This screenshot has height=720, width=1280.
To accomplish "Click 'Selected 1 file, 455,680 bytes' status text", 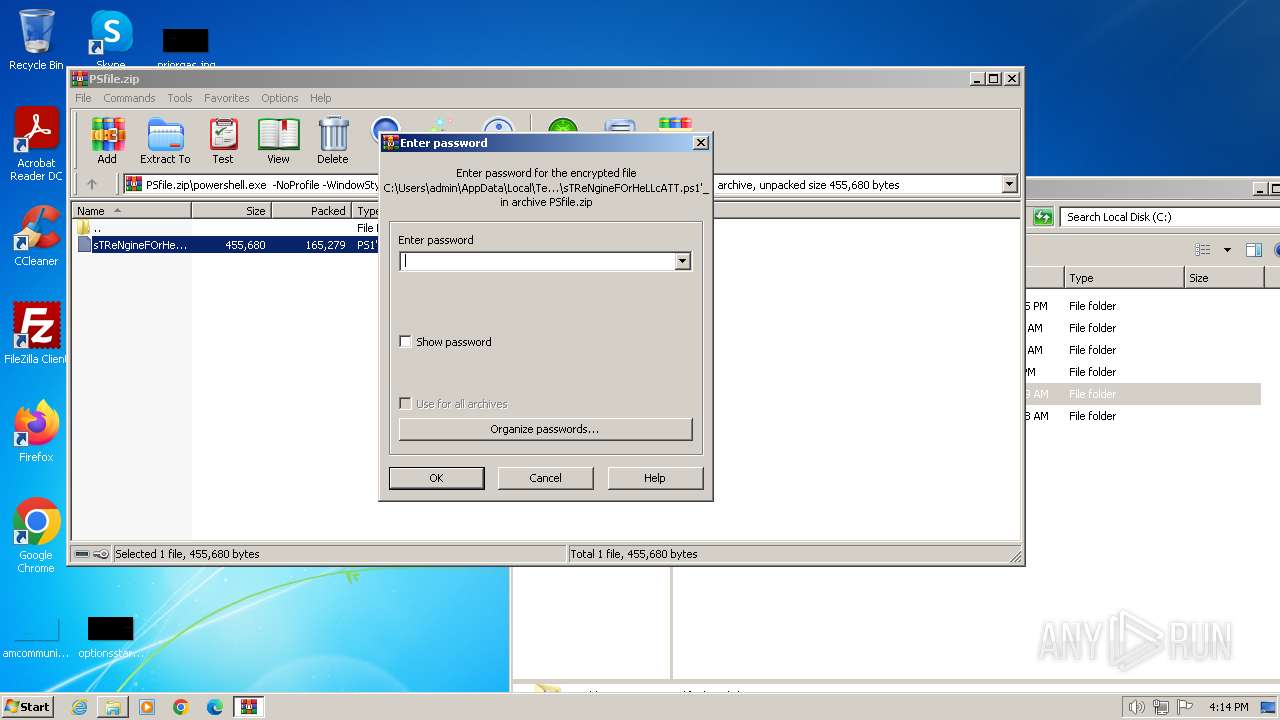I will click(187, 554).
